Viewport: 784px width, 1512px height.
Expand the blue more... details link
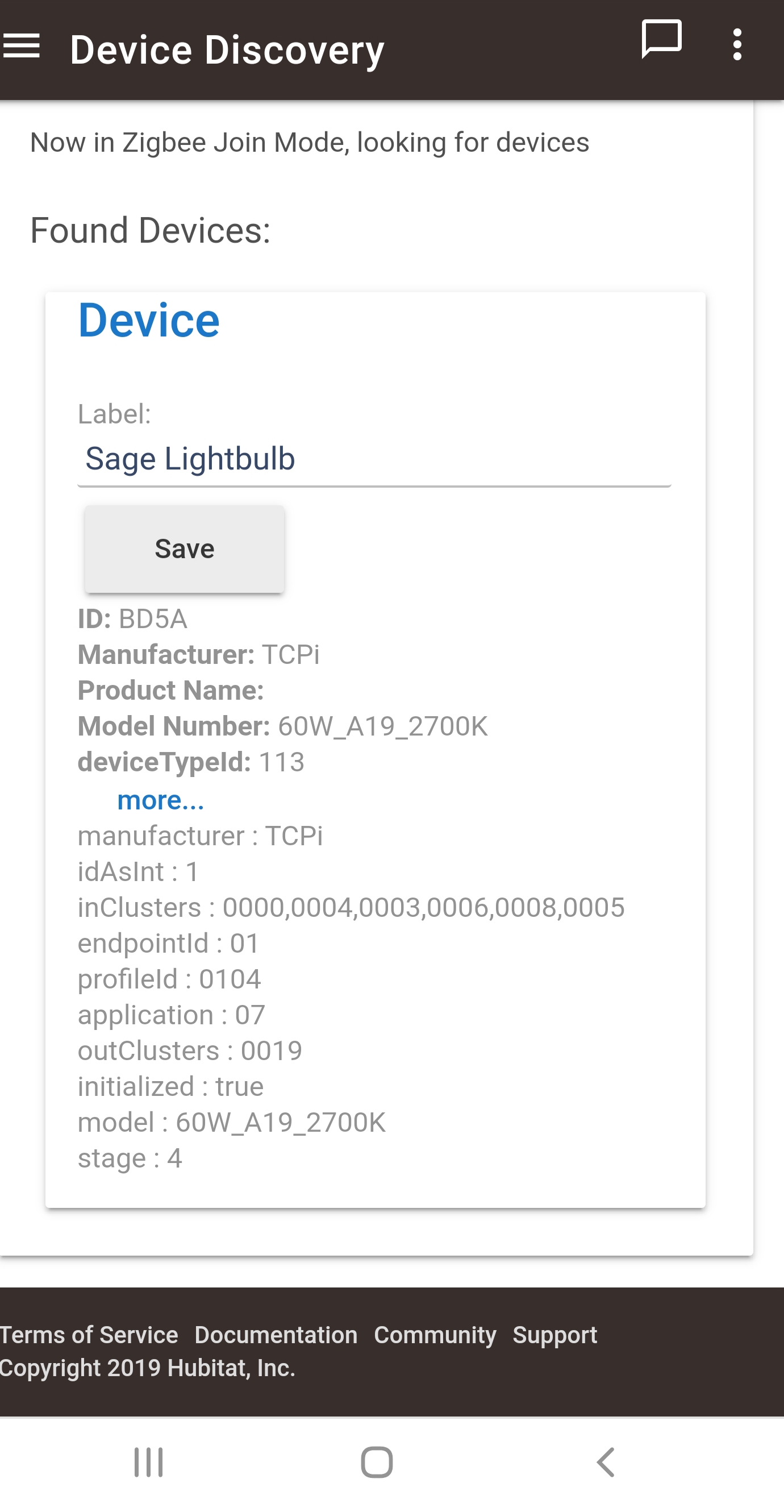pos(160,799)
